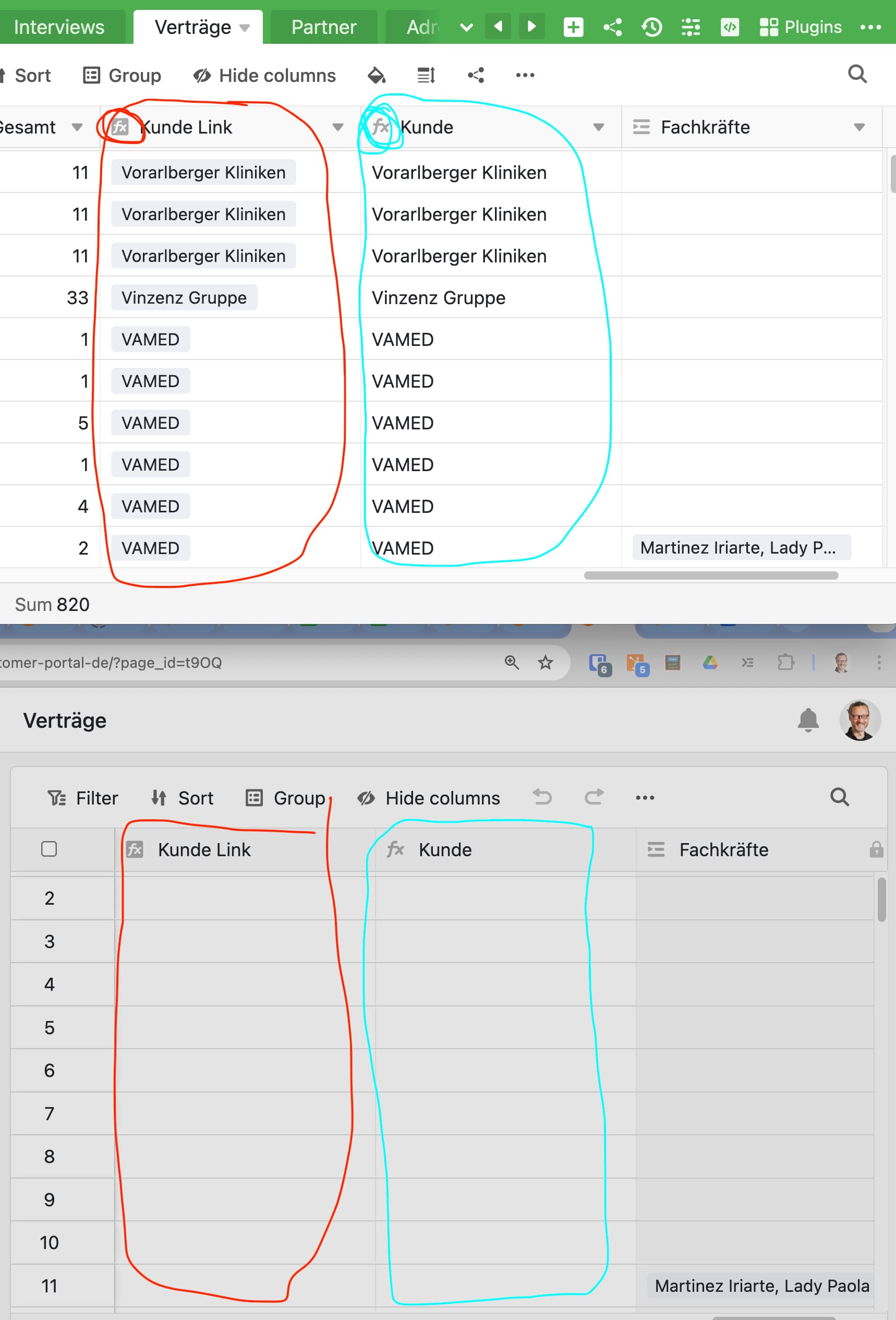Click the Filter button

tap(83, 798)
